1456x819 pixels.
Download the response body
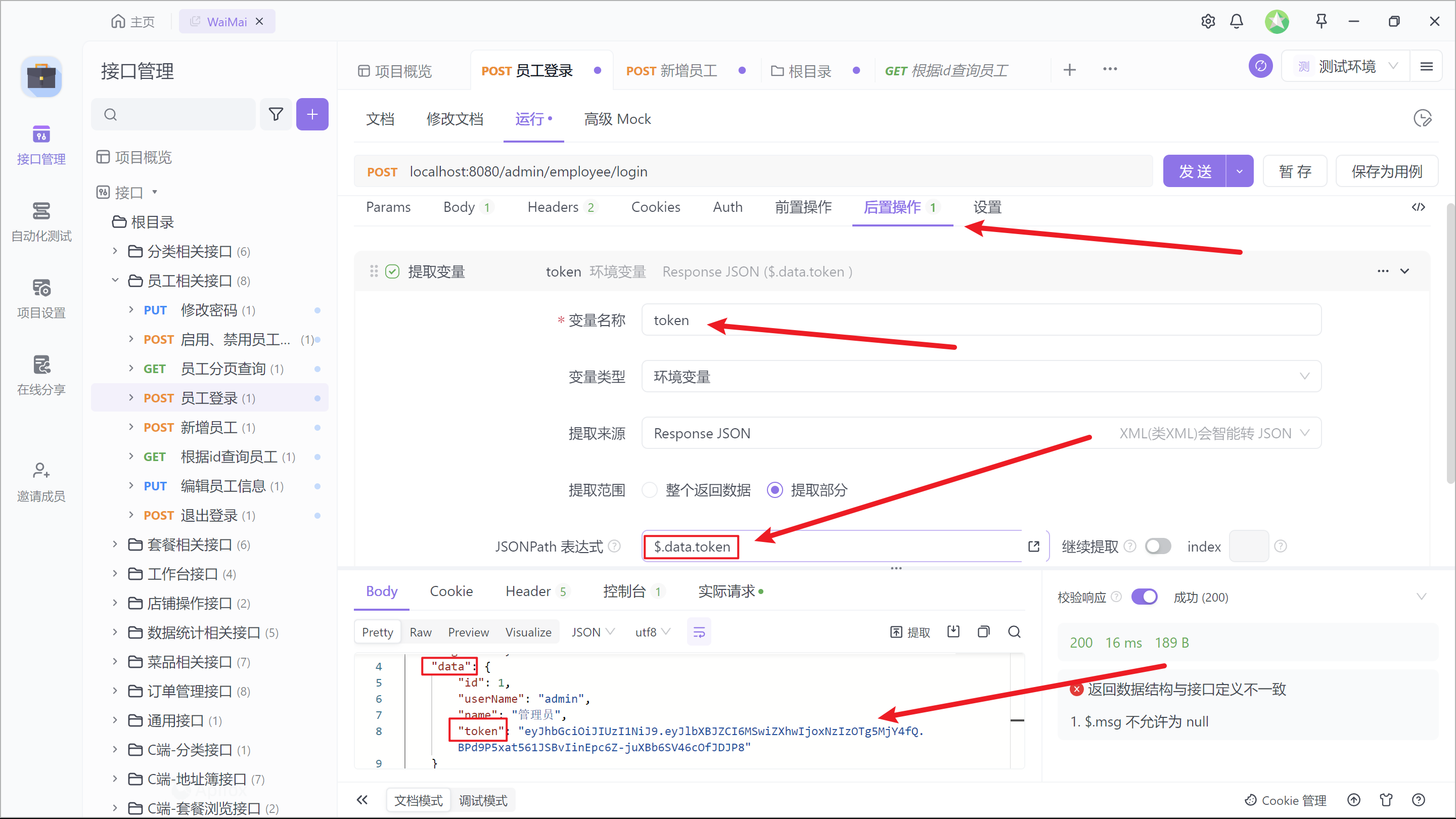pyautogui.click(x=953, y=631)
